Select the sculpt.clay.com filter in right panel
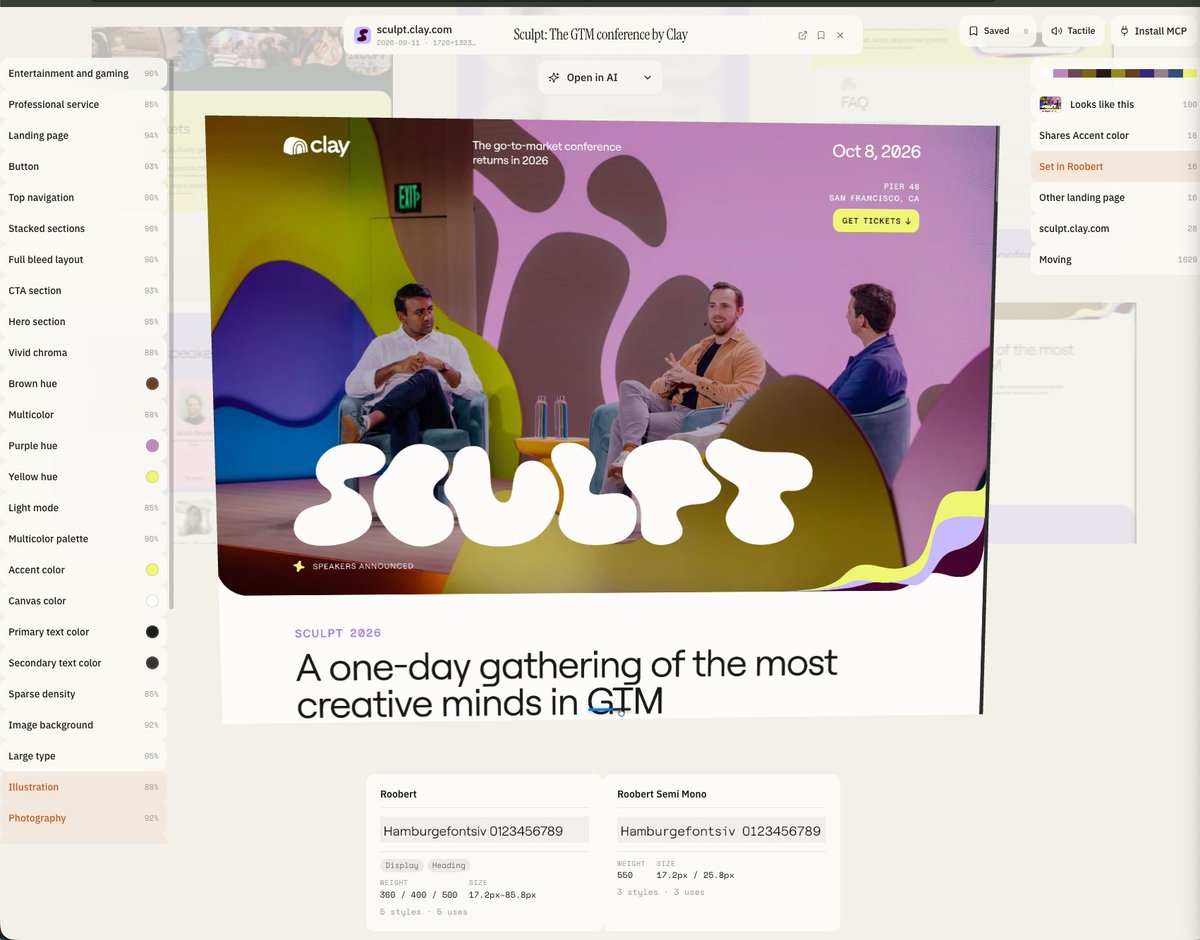Image resolution: width=1200 pixels, height=940 pixels. 1115,229
